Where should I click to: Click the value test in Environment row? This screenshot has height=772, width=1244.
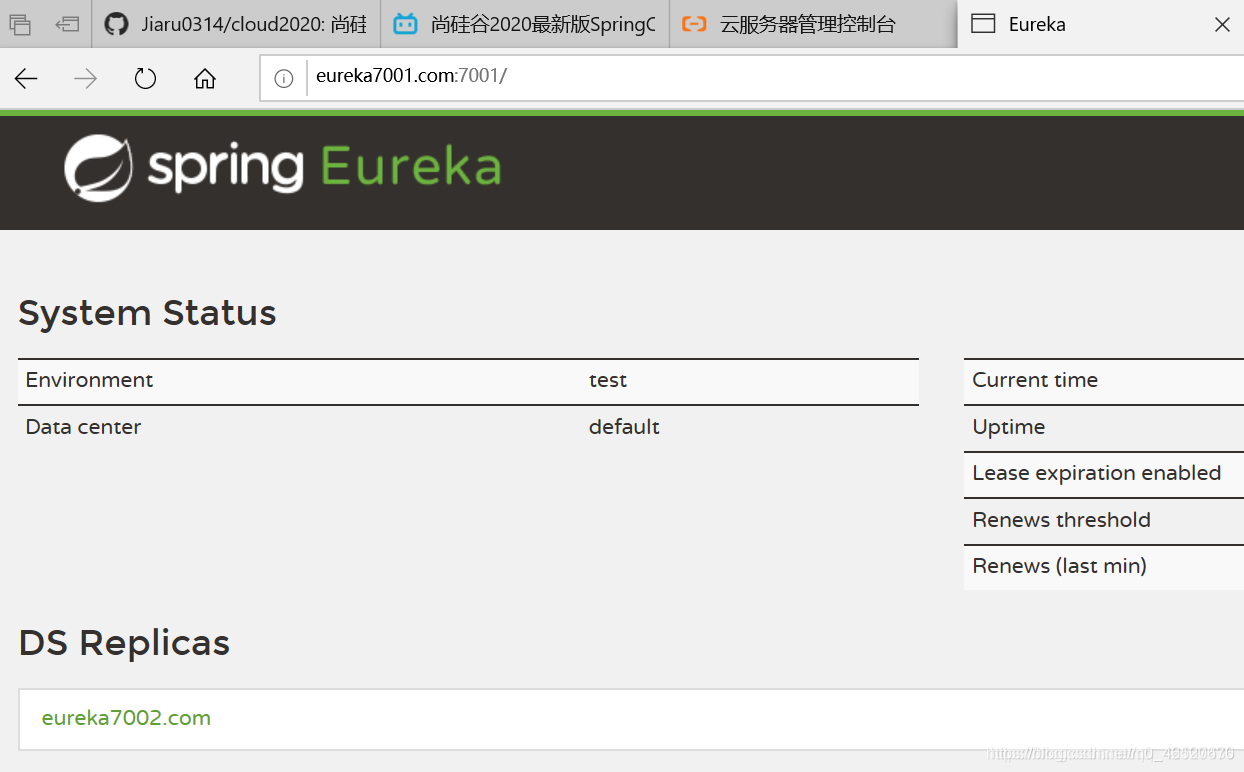608,380
